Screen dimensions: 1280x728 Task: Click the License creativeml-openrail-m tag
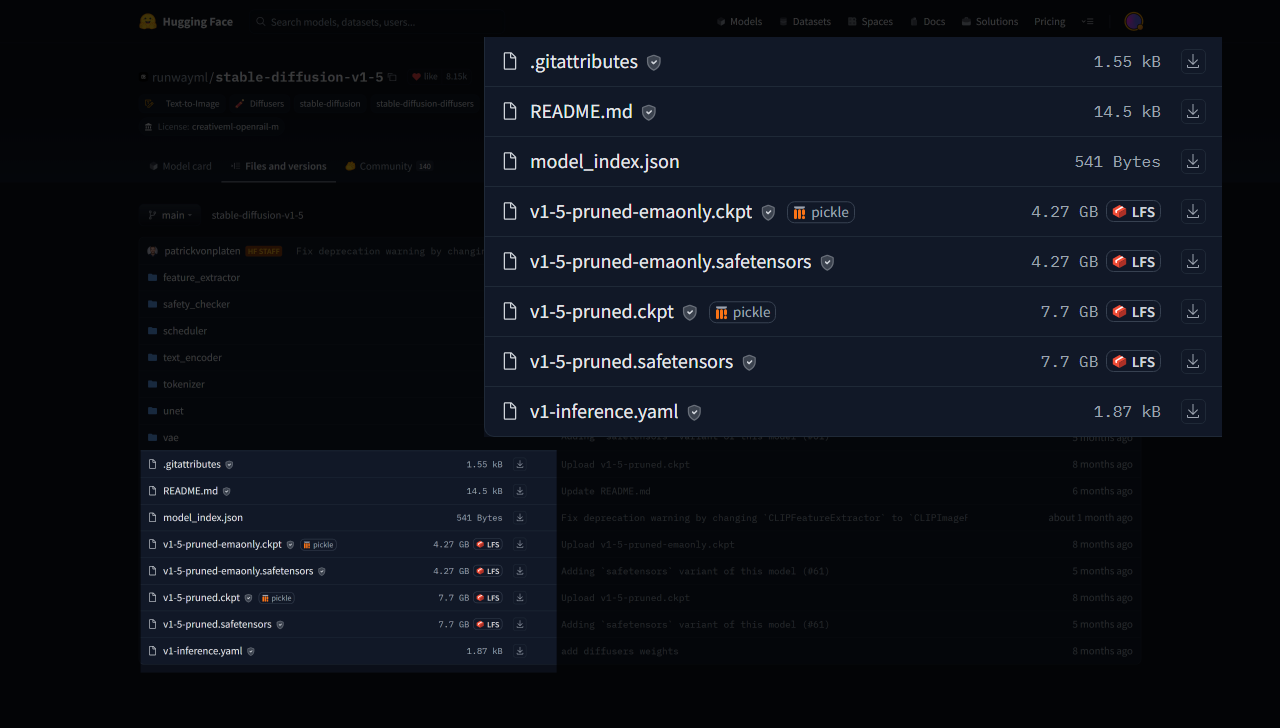tap(212, 127)
